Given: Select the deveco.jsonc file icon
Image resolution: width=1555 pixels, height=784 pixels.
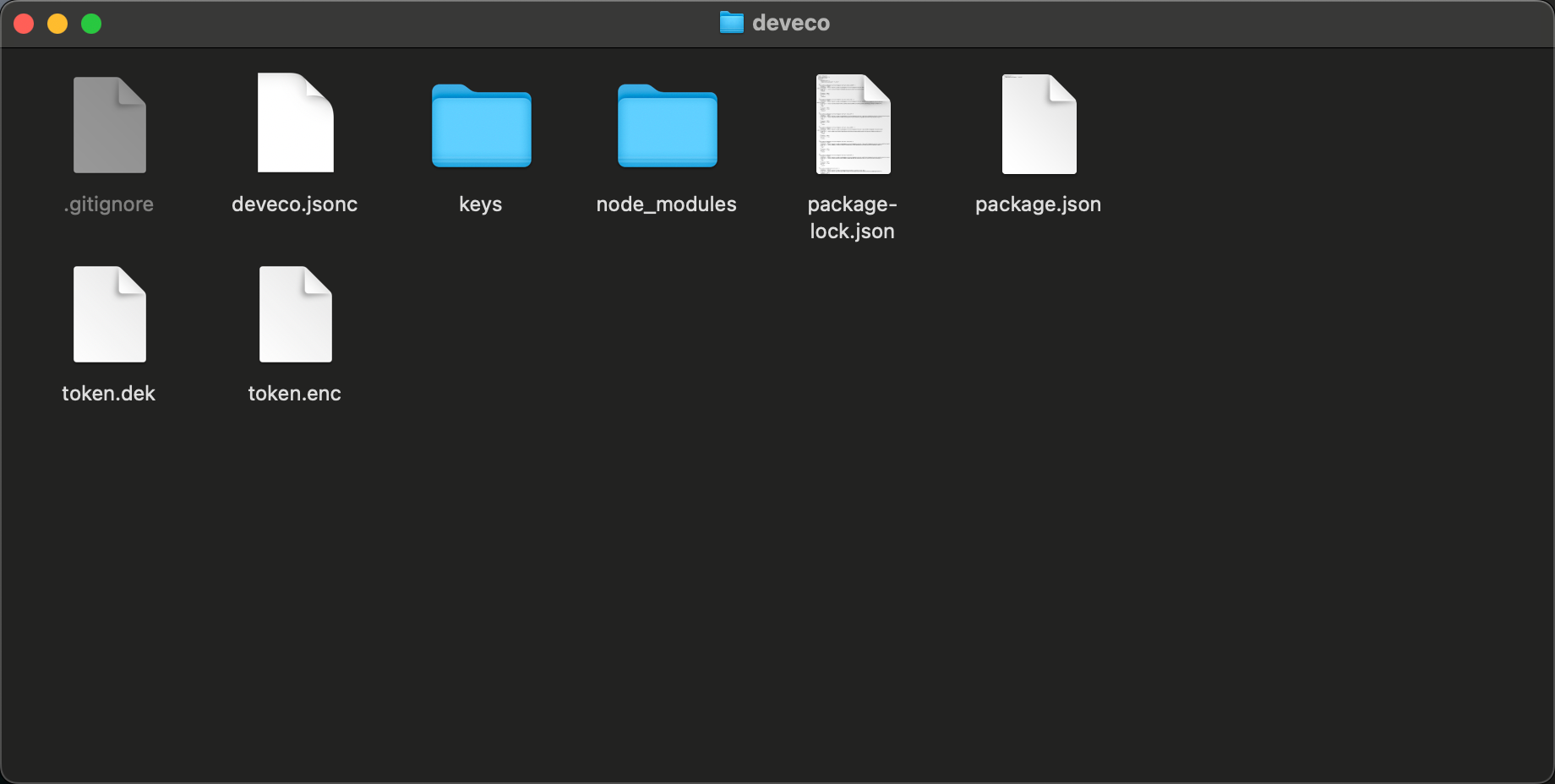Looking at the screenshot, I should click(x=296, y=123).
